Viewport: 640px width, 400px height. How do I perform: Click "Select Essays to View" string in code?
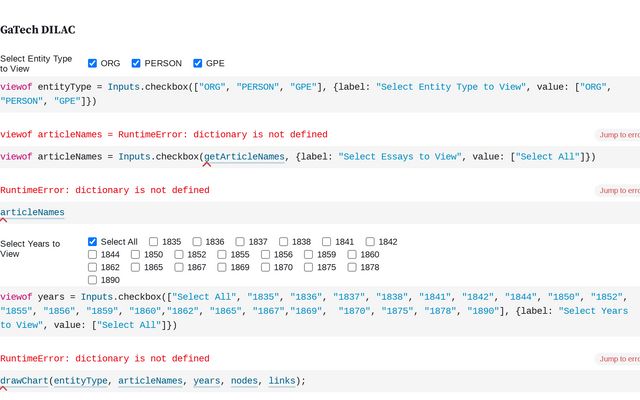click(x=400, y=157)
